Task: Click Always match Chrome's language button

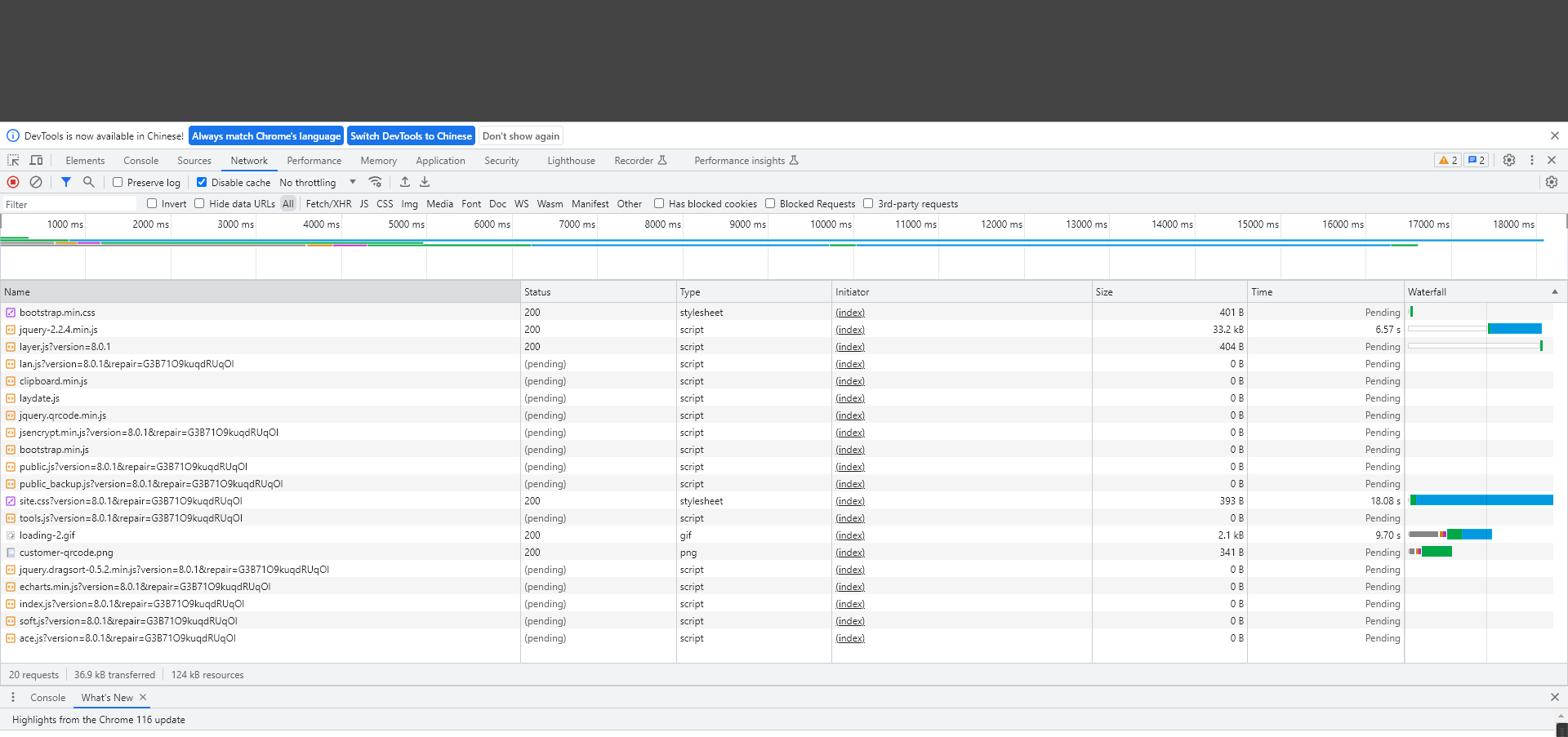Action: (x=266, y=135)
